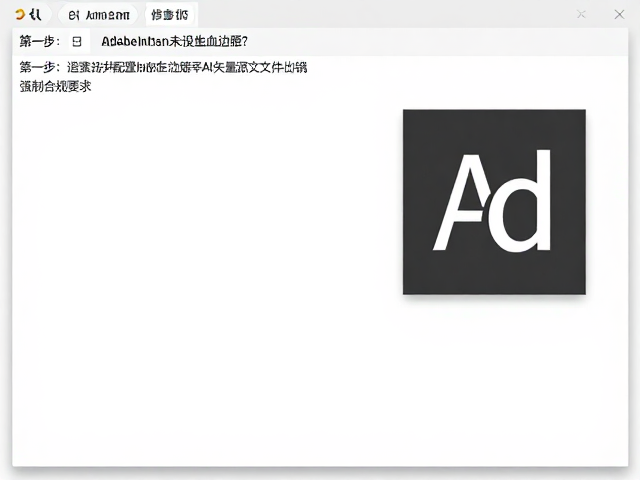Click the small box icon beside 第一步
The height and width of the screenshot is (480, 640).
[77, 41]
